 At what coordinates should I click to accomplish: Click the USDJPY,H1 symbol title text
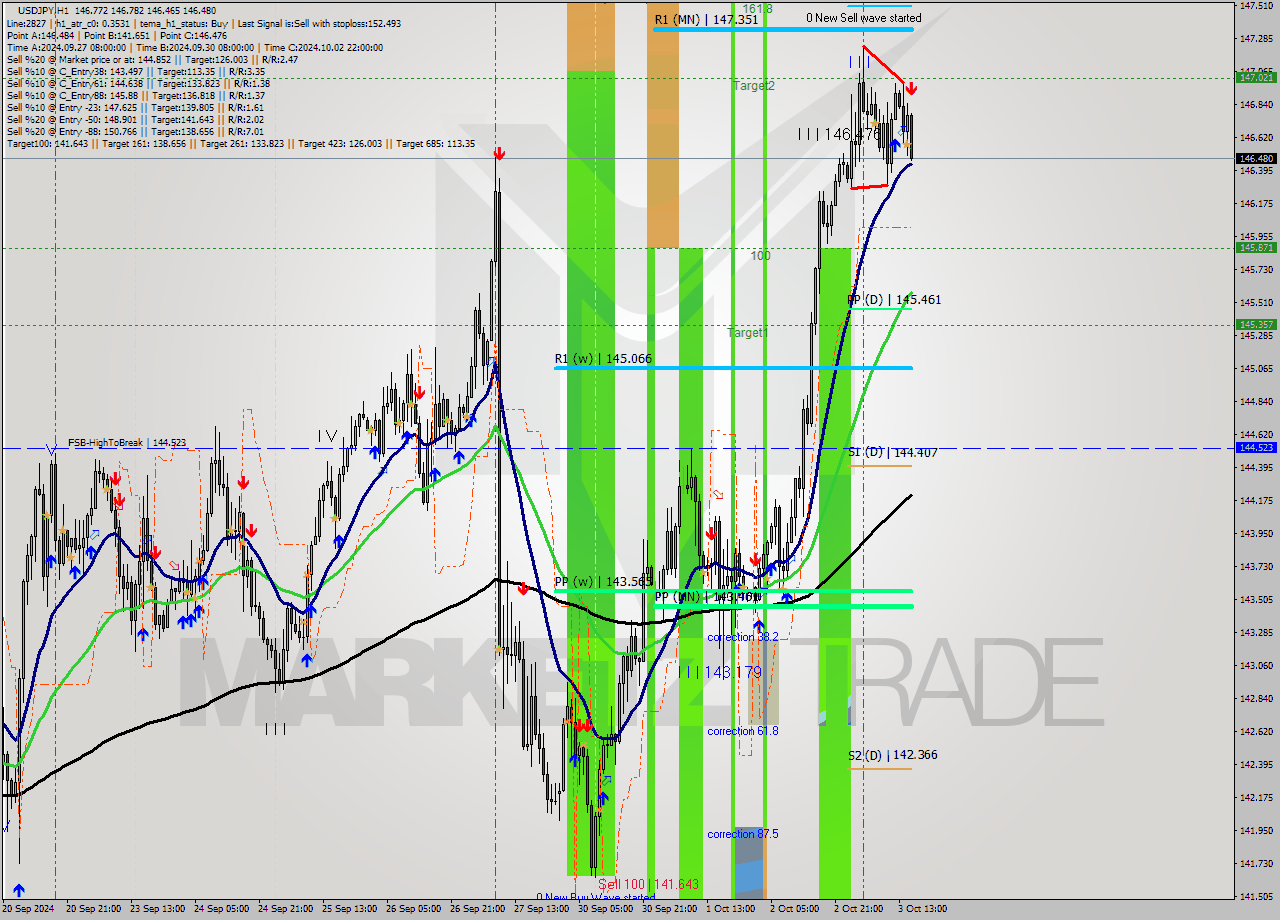pos(43,10)
